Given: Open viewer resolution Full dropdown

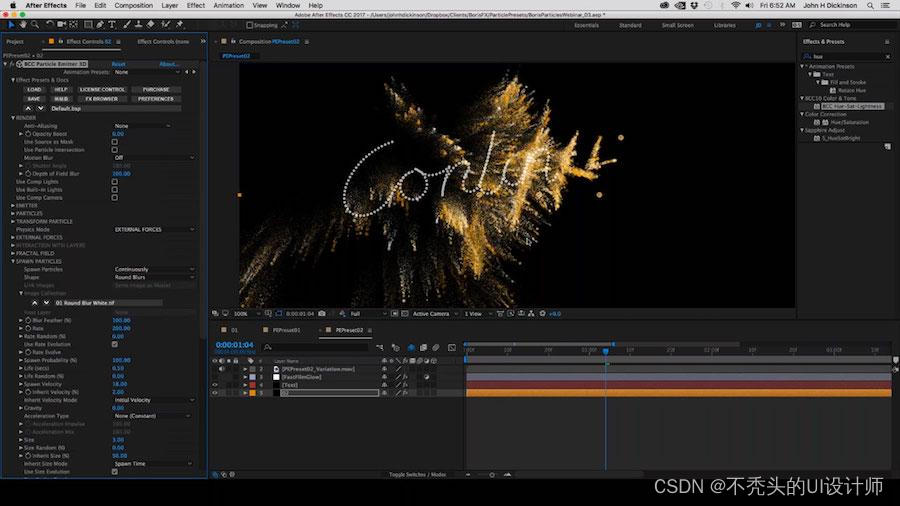Looking at the screenshot, I should [x=367, y=314].
